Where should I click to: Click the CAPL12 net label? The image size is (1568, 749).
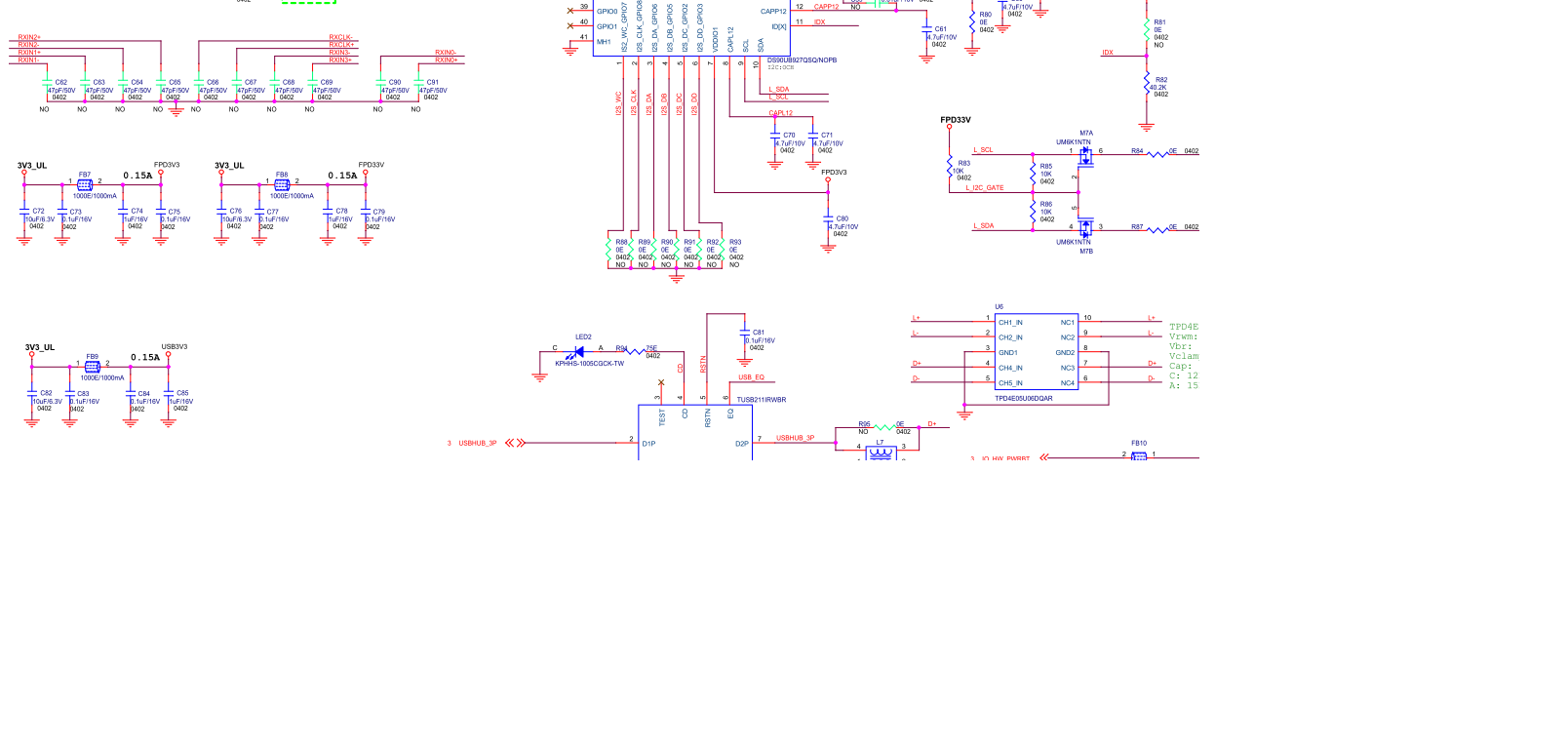pos(781,113)
